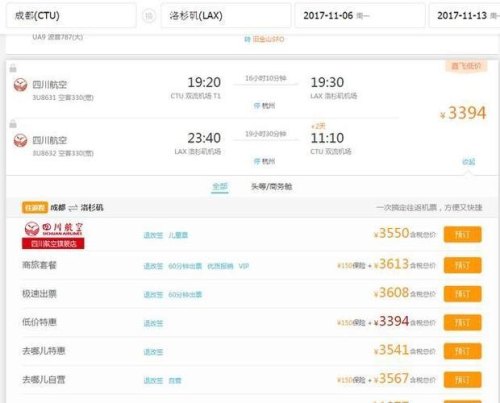Click the lock icon beside flight 3U8632
Viewport: 500px width, 403px height.
pos(13,124)
